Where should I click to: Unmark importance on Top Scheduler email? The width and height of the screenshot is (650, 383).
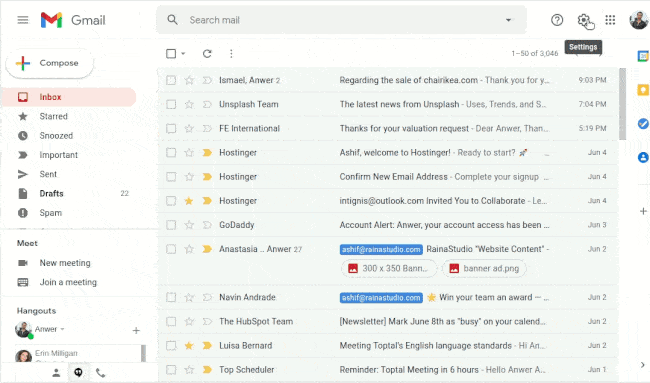pyautogui.click(x=207, y=369)
